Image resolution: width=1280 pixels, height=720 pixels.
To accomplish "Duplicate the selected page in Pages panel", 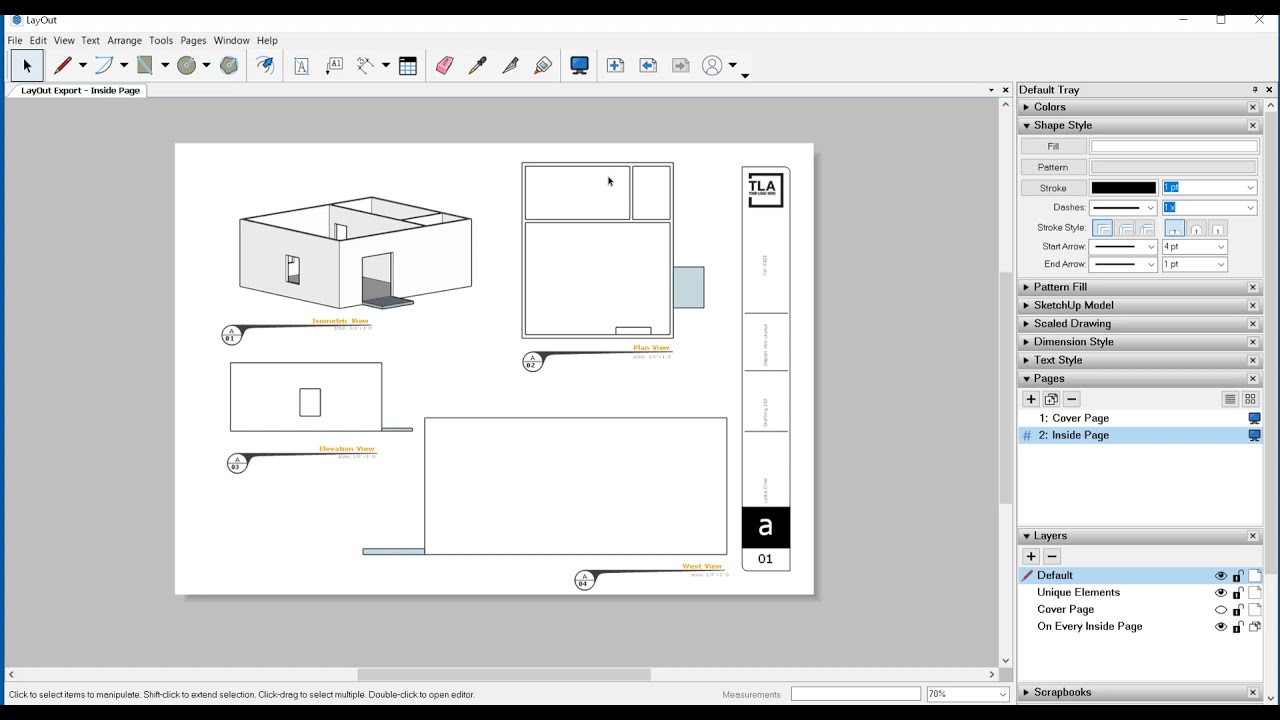I will coord(1051,399).
